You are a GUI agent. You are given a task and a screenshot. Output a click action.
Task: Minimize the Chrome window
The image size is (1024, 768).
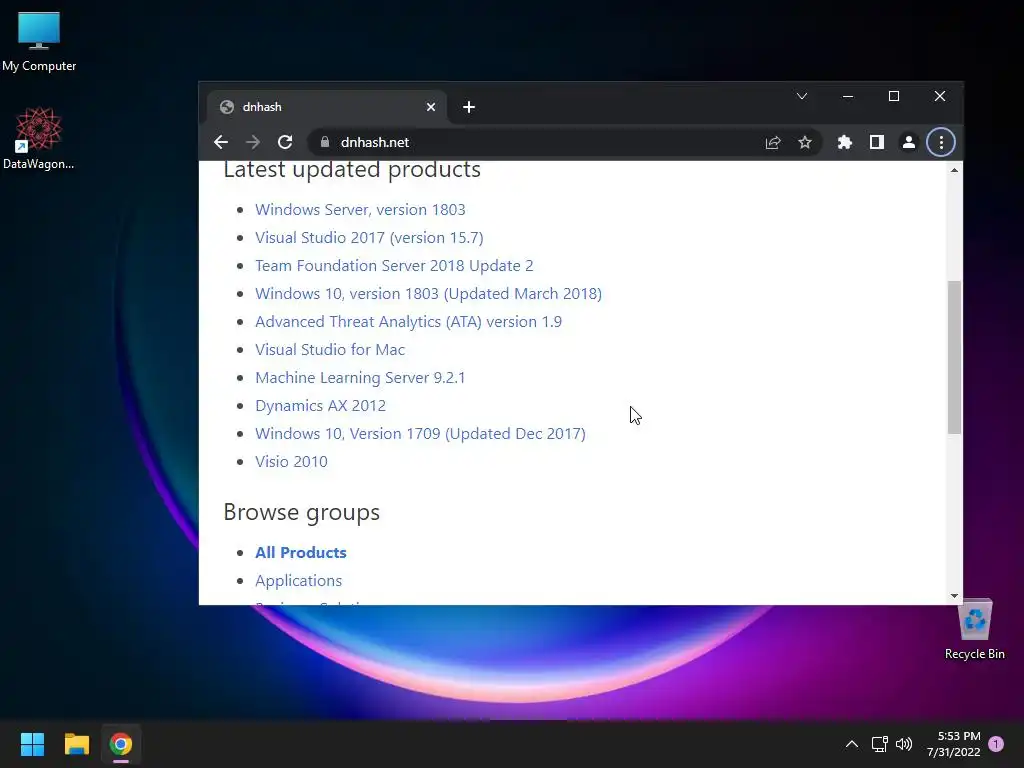(x=848, y=96)
